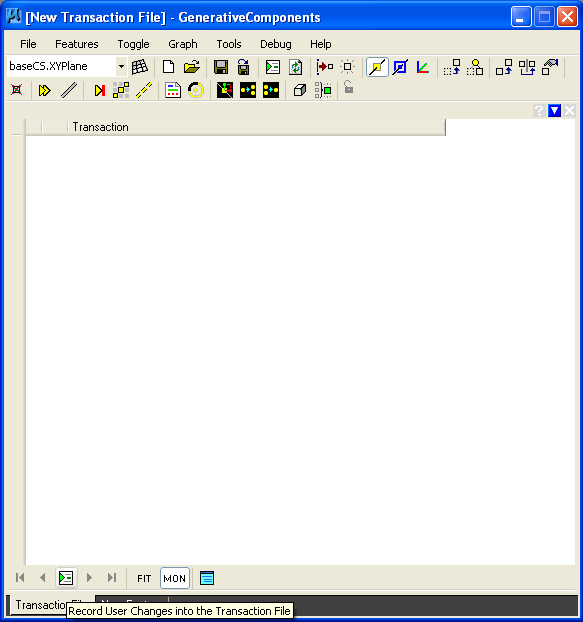Click the yellow ring circle icon

pyautogui.click(x=196, y=90)
